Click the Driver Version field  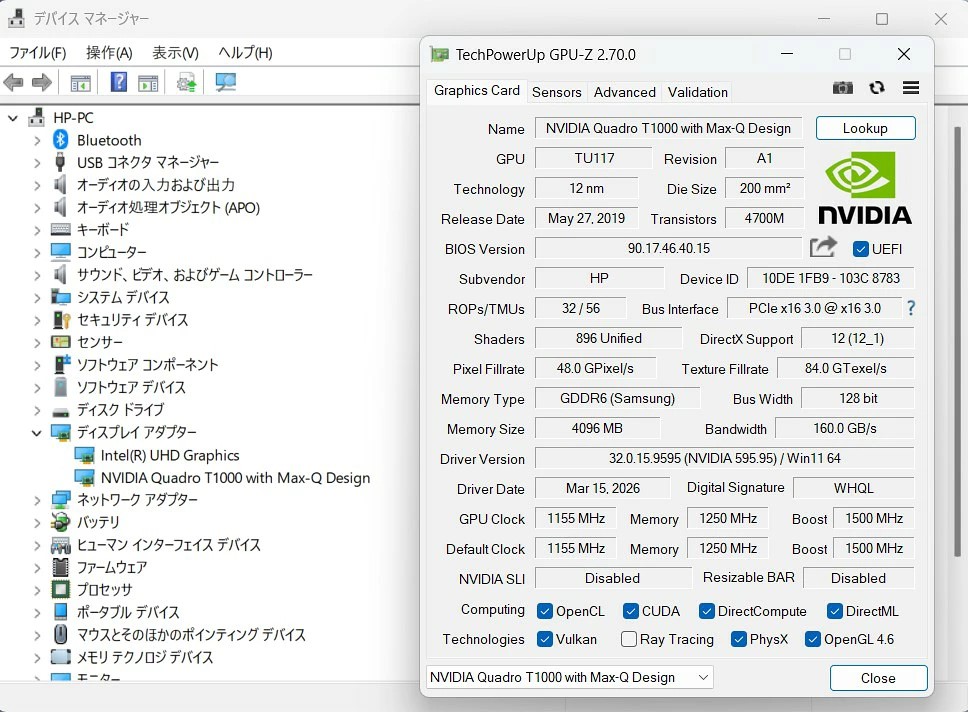point(724,458)
